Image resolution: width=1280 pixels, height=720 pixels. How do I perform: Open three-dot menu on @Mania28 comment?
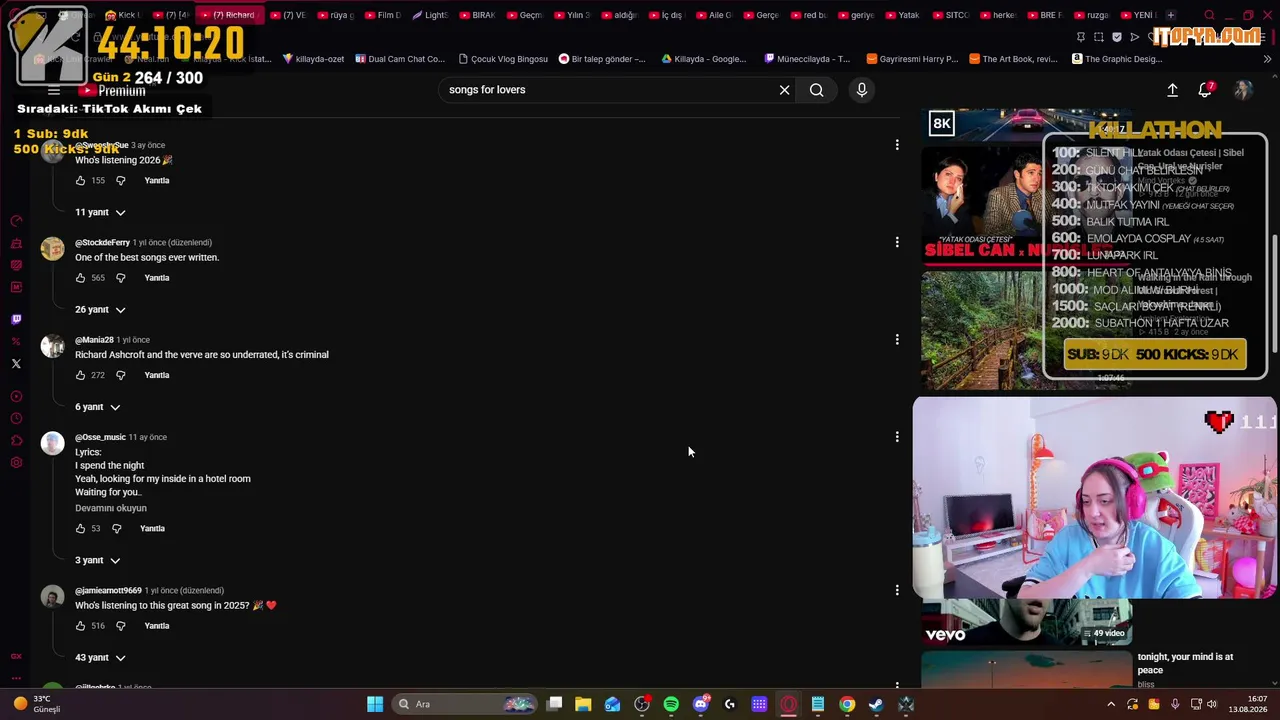(x=897, y=340)
